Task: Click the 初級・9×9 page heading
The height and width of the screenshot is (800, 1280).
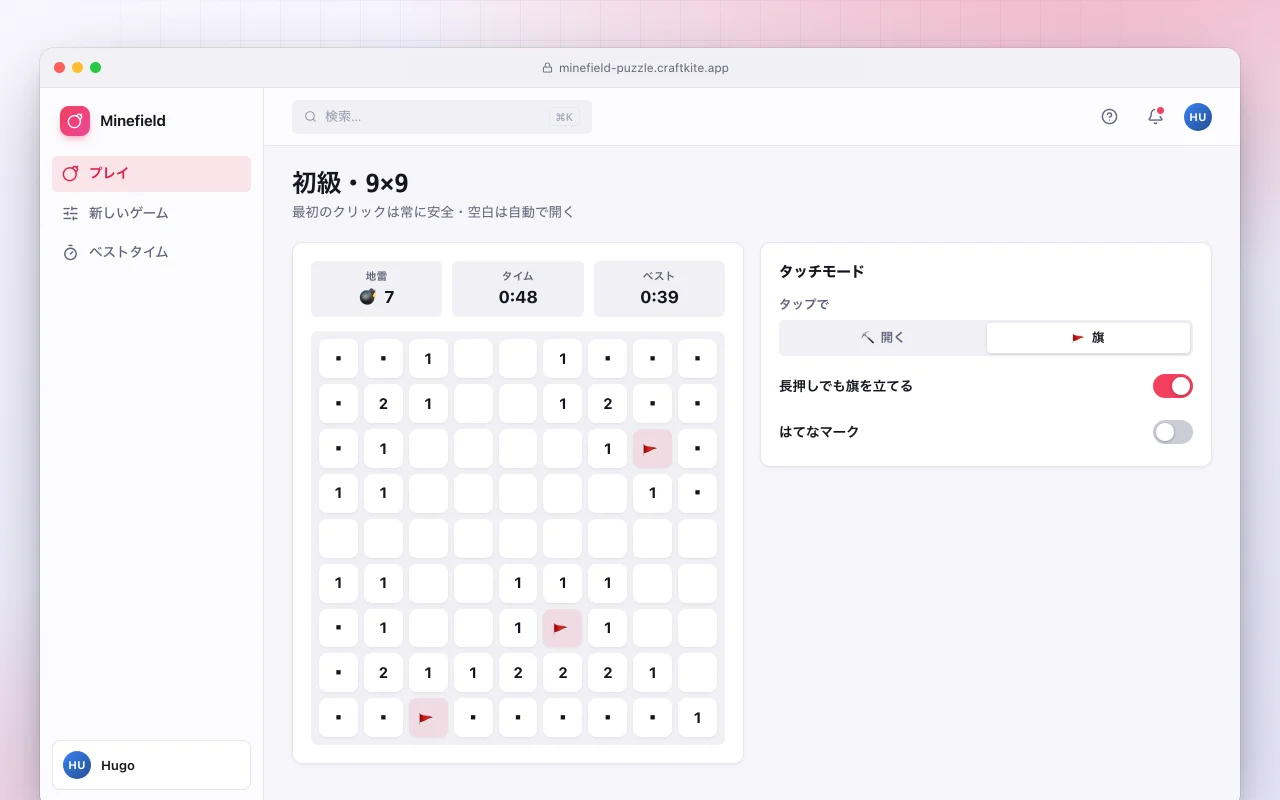Action: pyautogui.click(x=350, y=183)
